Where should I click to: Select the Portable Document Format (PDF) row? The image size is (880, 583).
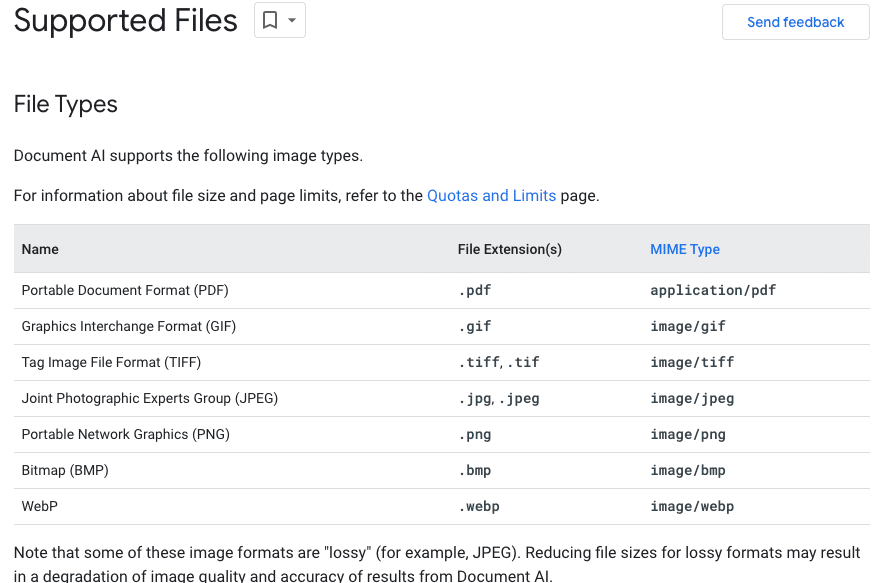tap(442, 291)
